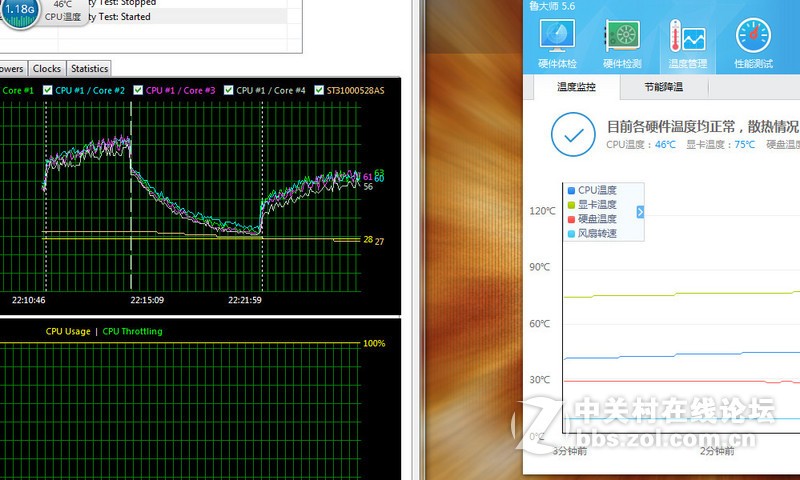Click the 显卡温度 legend entry
This screenshot has height=480, width=800.
pos(597,205)
